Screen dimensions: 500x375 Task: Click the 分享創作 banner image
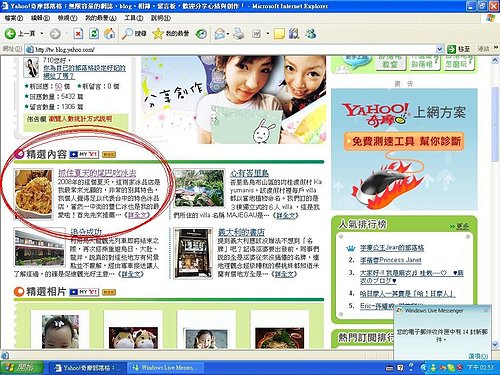coord(233,100)
